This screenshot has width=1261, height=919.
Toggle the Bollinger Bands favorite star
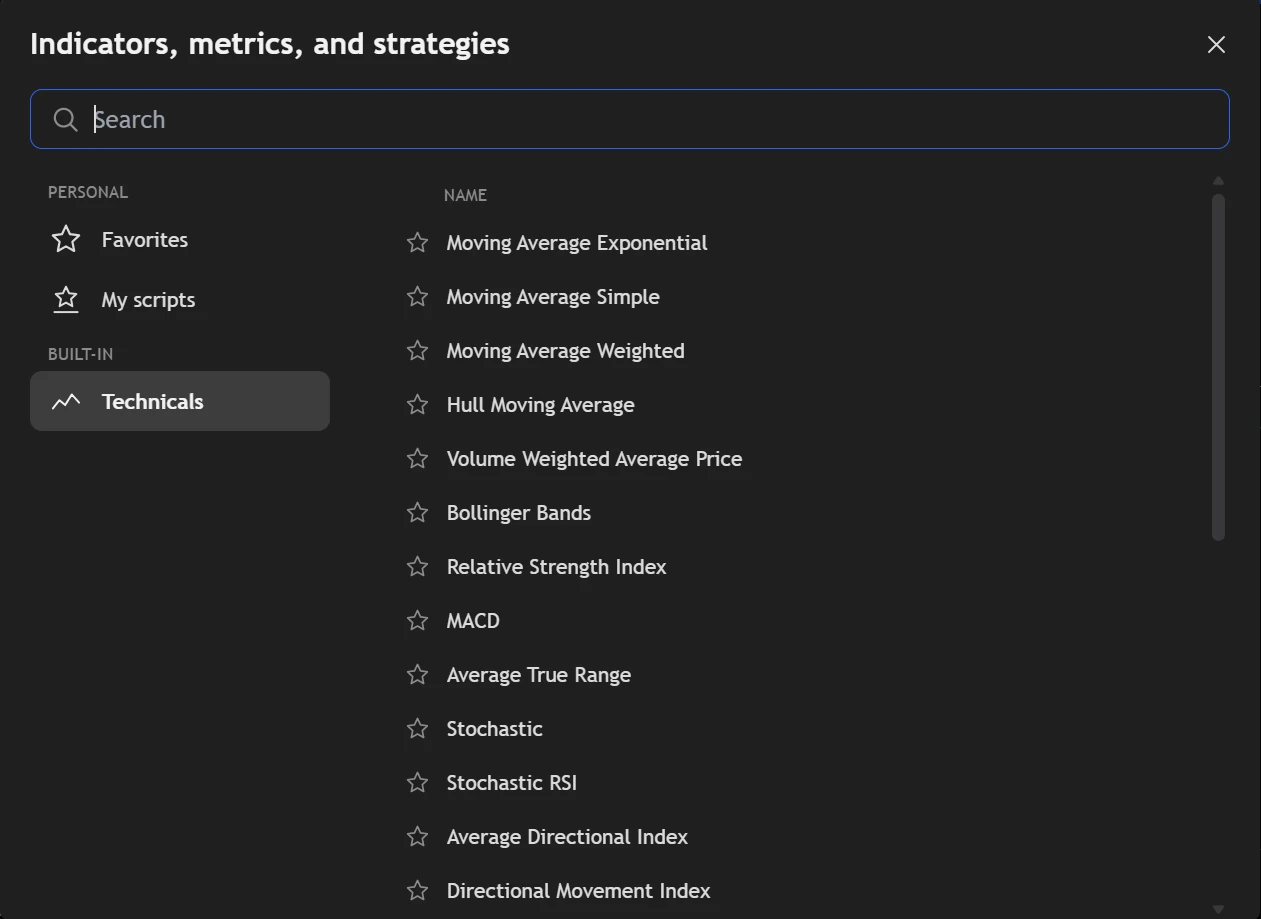[x=418, y=513]
